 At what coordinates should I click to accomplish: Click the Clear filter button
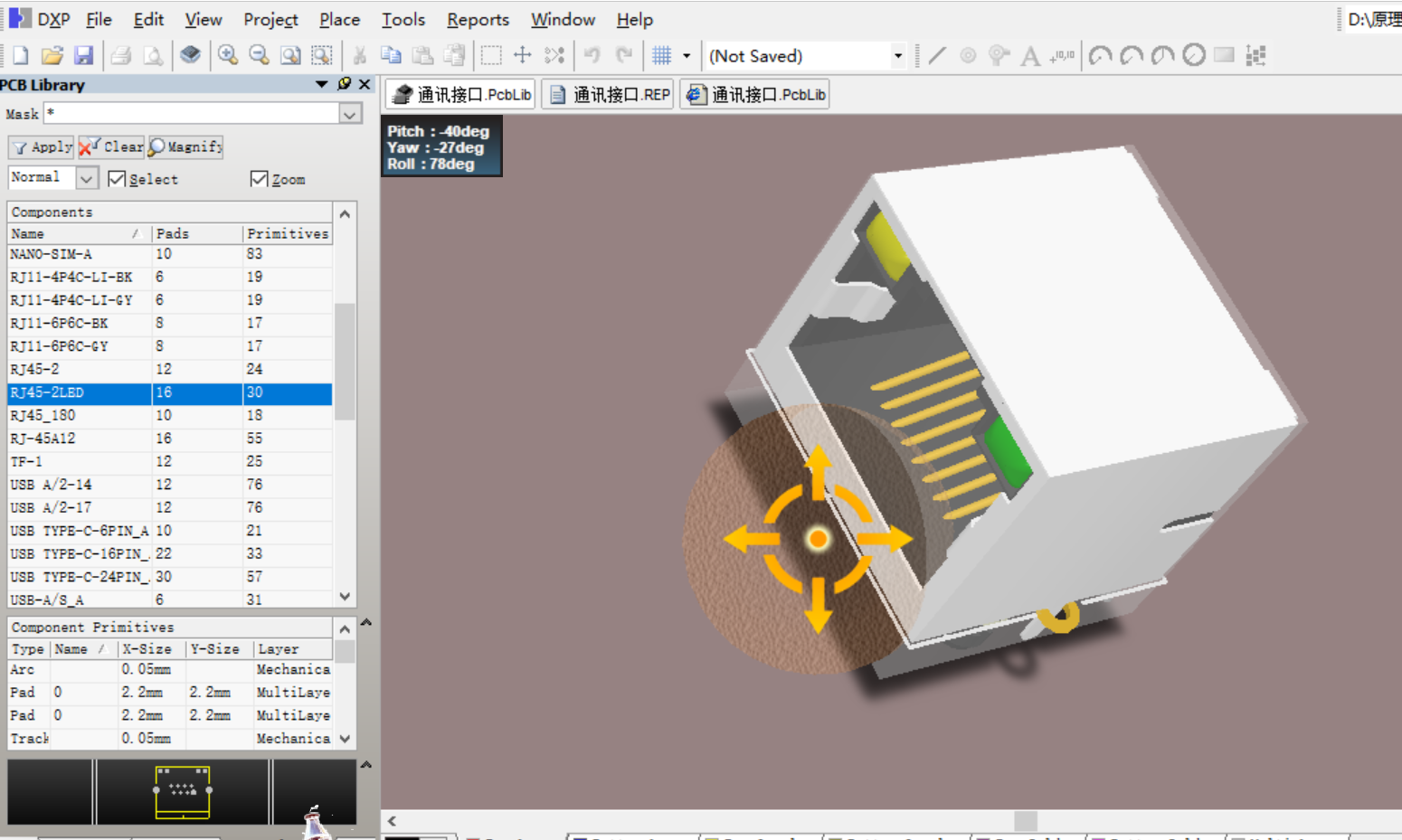(111, 146)
